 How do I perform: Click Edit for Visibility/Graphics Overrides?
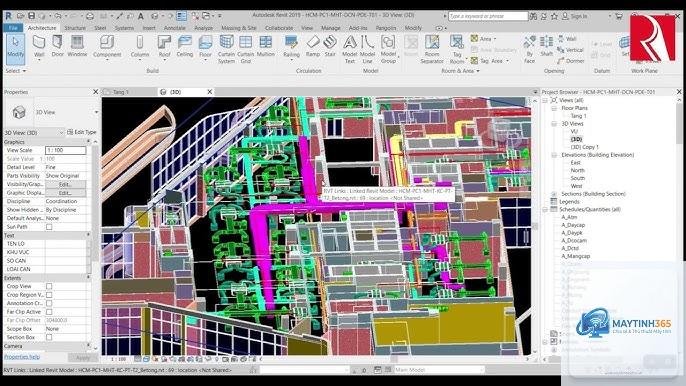(65, 184)
